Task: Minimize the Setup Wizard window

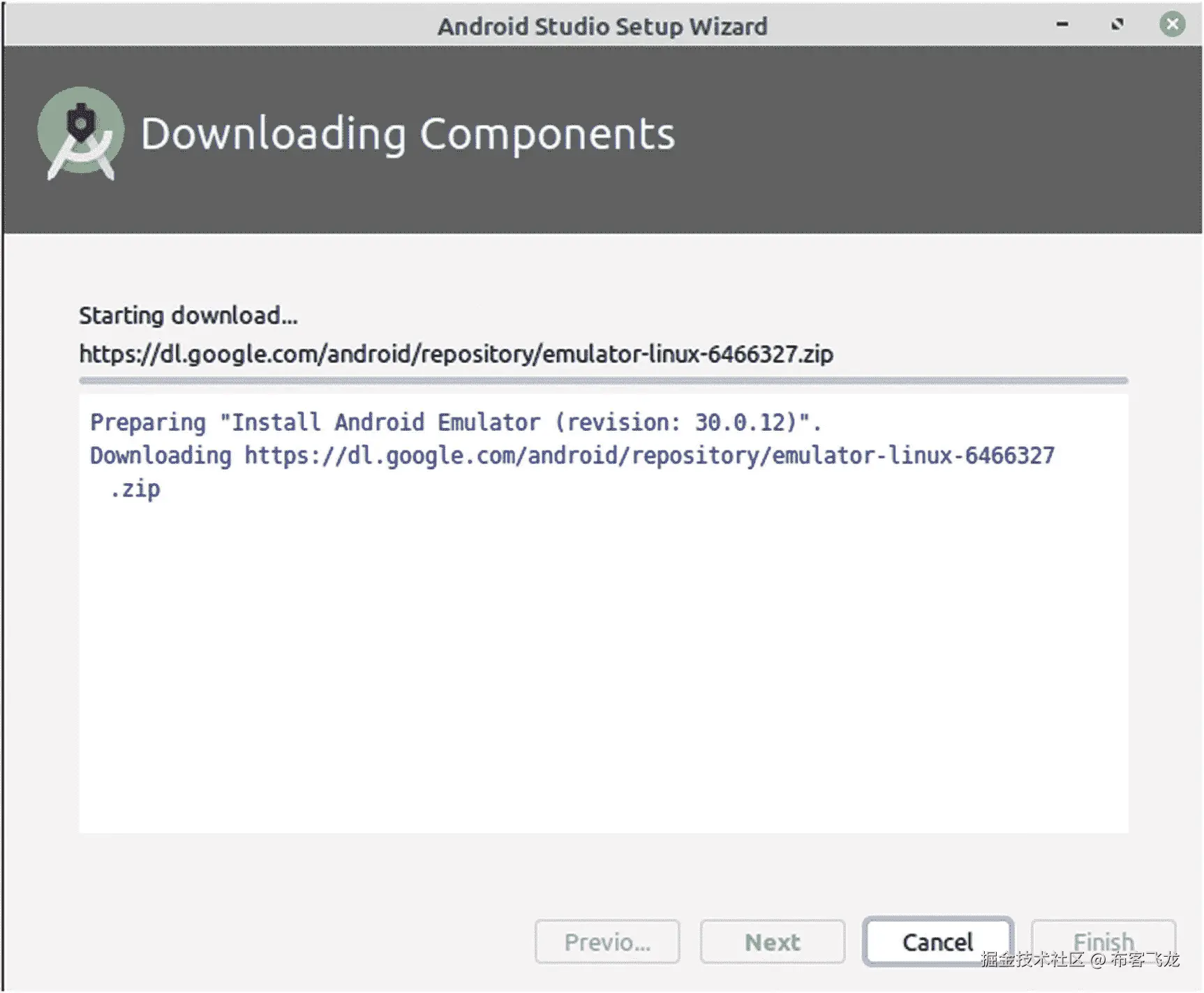Action: [x=1062, y=24]
